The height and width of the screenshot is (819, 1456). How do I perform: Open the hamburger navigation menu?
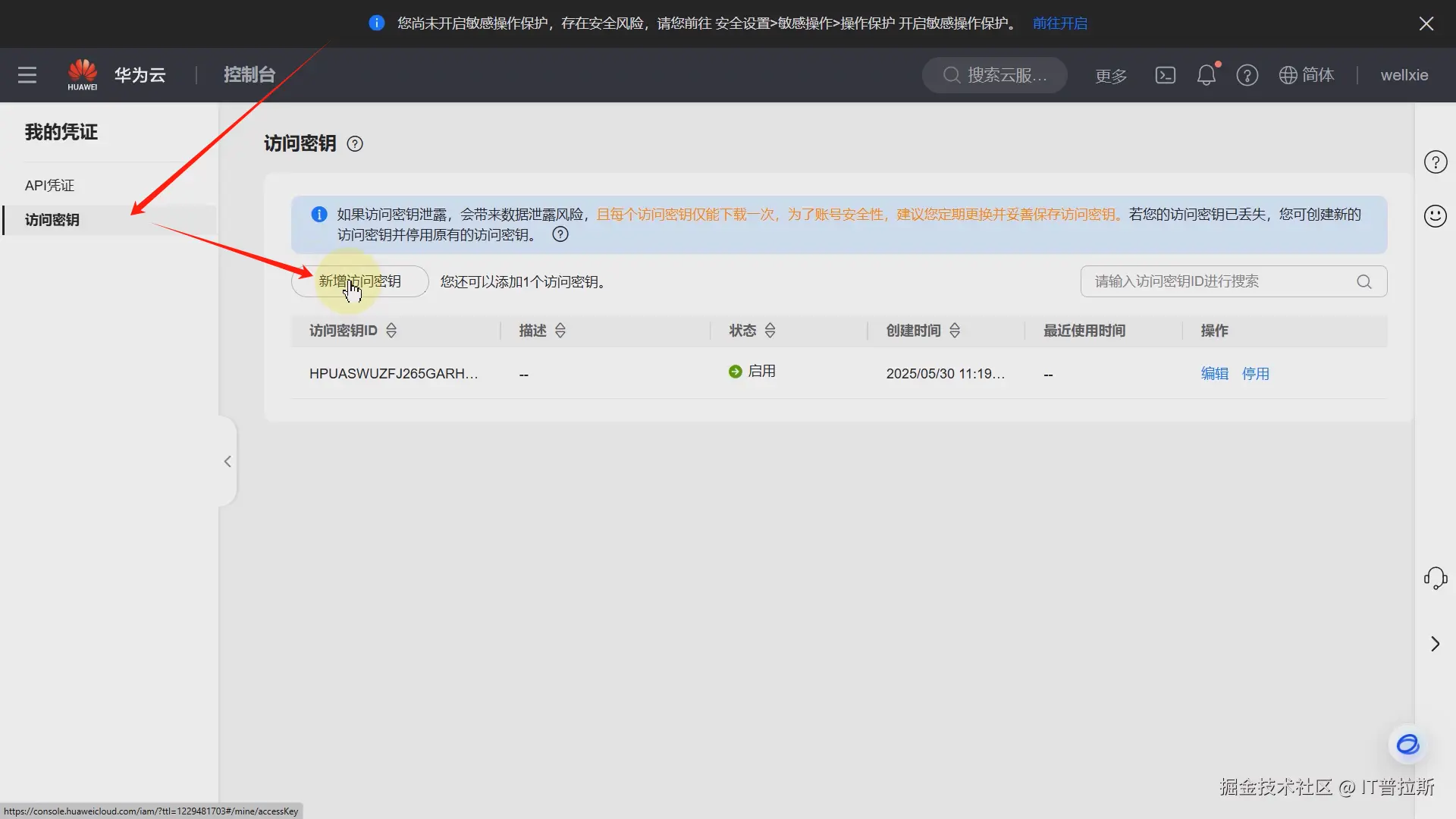click(27, 75)
